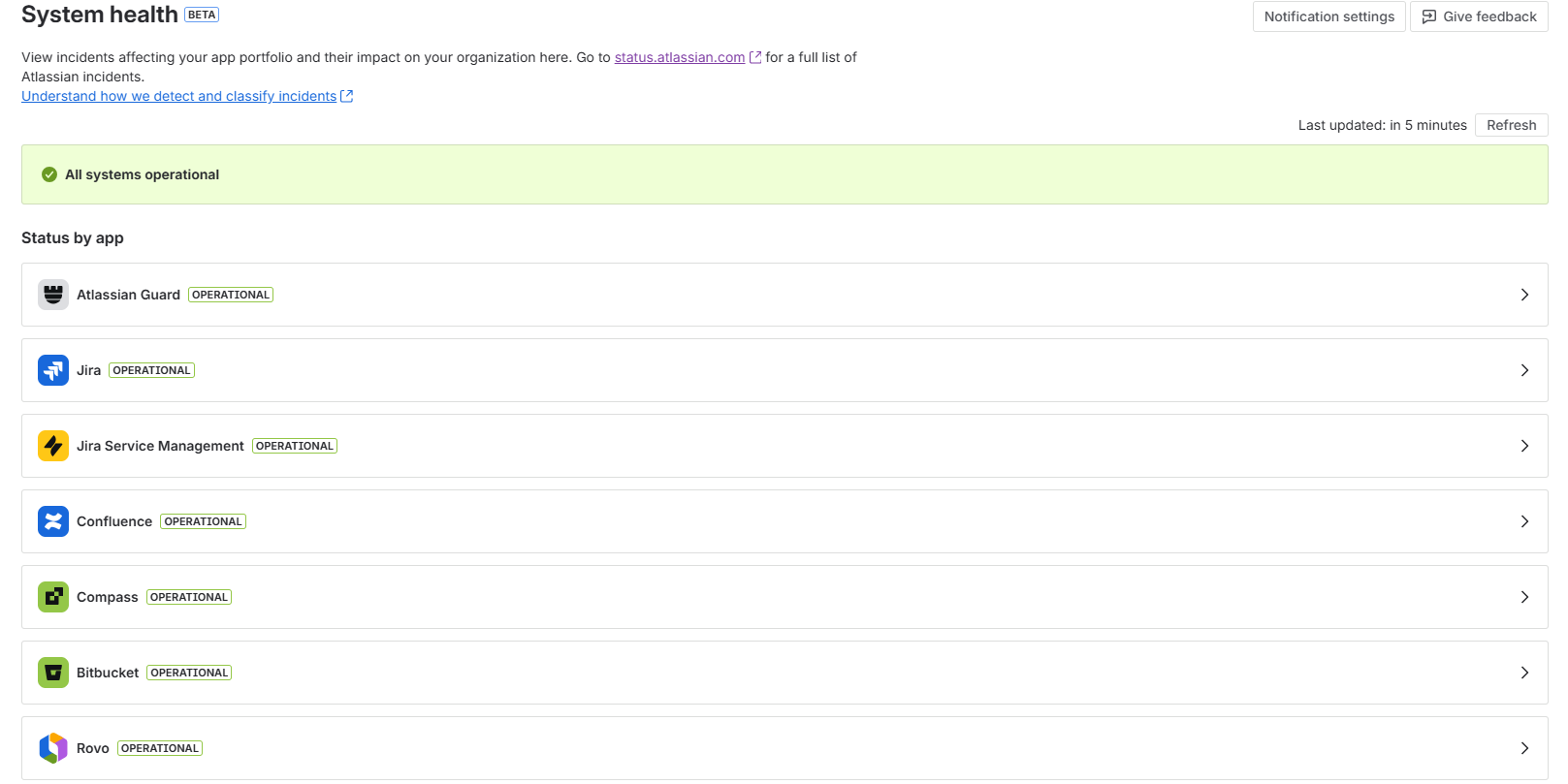Screen dimensions: 1568x784
Task: Click the Rovo app icon
Action: coord(53,748)
